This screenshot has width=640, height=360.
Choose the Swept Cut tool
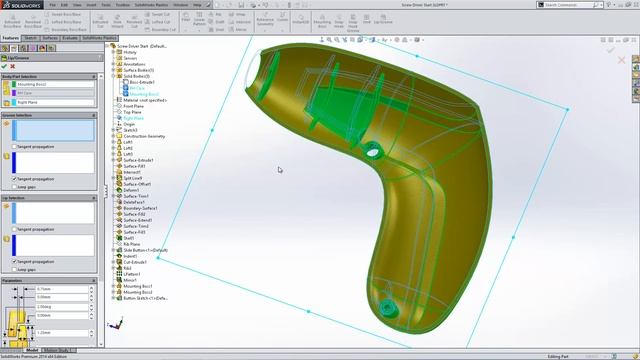(158, 14)
